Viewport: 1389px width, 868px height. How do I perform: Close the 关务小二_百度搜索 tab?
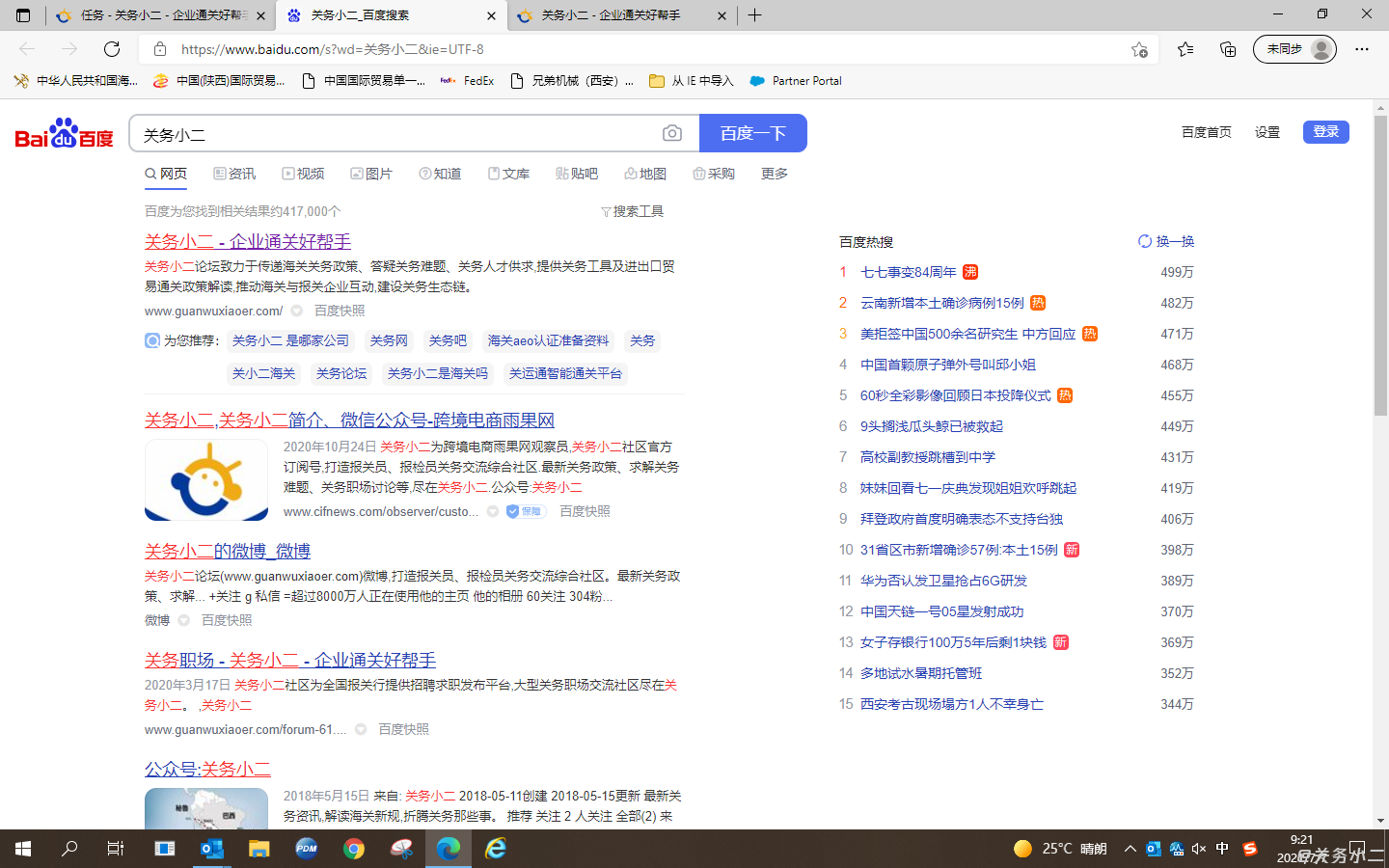(x=491, y=15)
